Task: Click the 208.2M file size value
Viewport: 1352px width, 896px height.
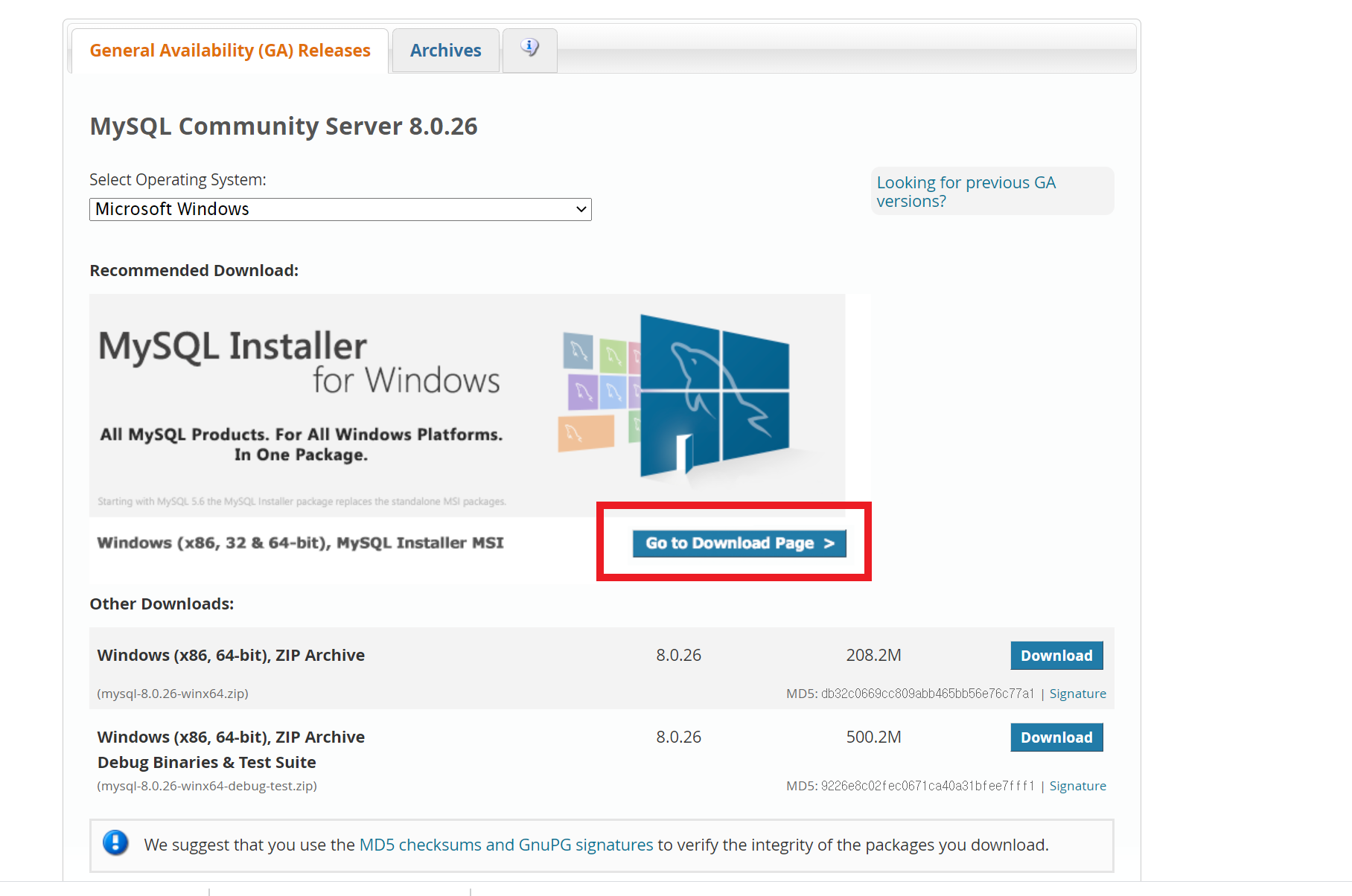Action: click(x=873, y=656)
